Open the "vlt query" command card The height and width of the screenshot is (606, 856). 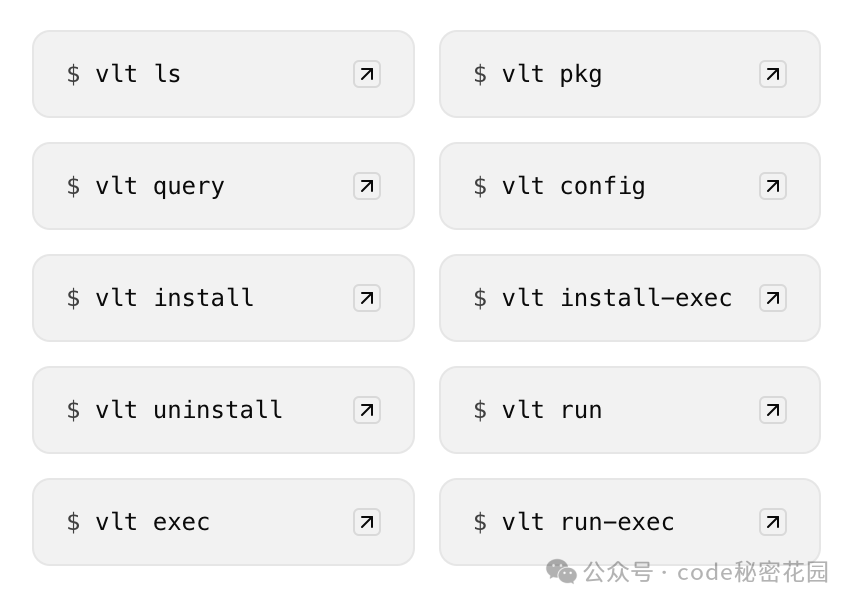[x=223, y=186]
